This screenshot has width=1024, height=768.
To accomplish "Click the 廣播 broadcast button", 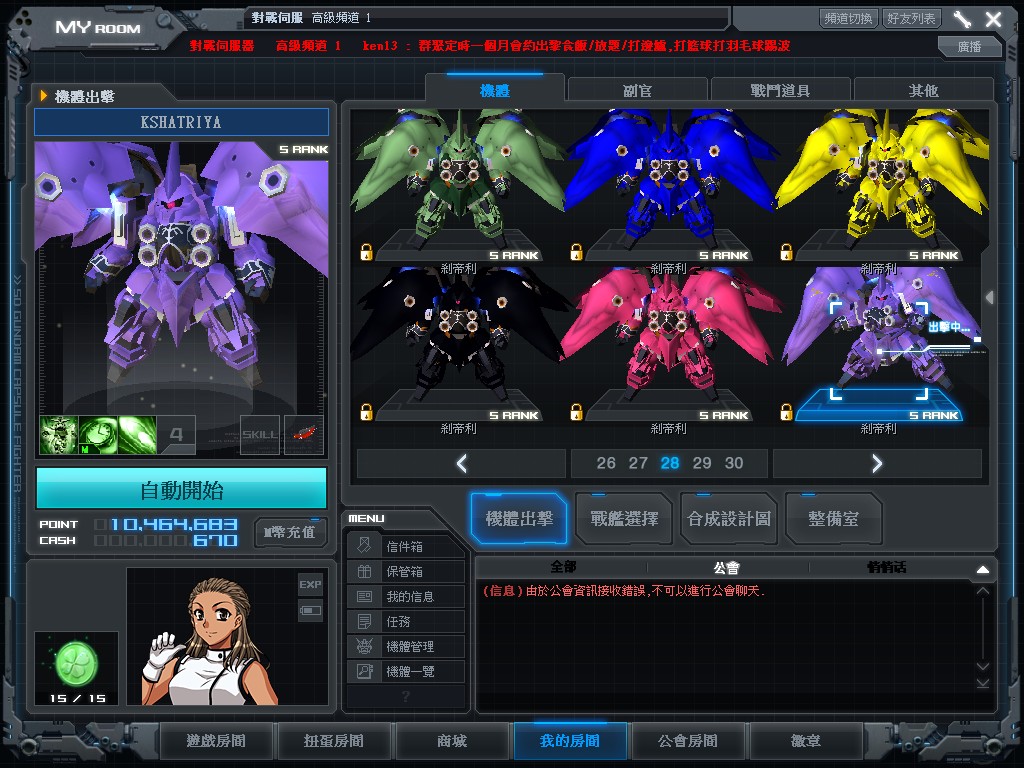I will [969, 46].
